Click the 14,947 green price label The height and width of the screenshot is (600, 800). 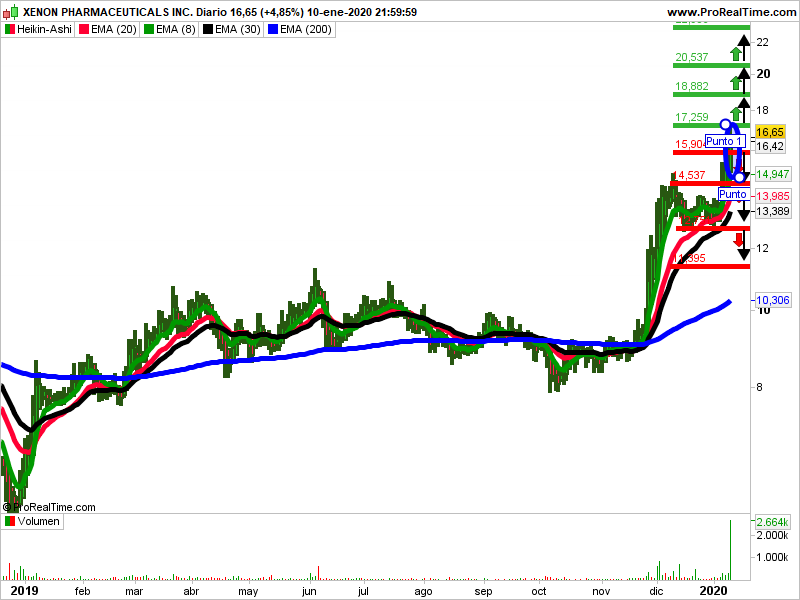point(773,174)
